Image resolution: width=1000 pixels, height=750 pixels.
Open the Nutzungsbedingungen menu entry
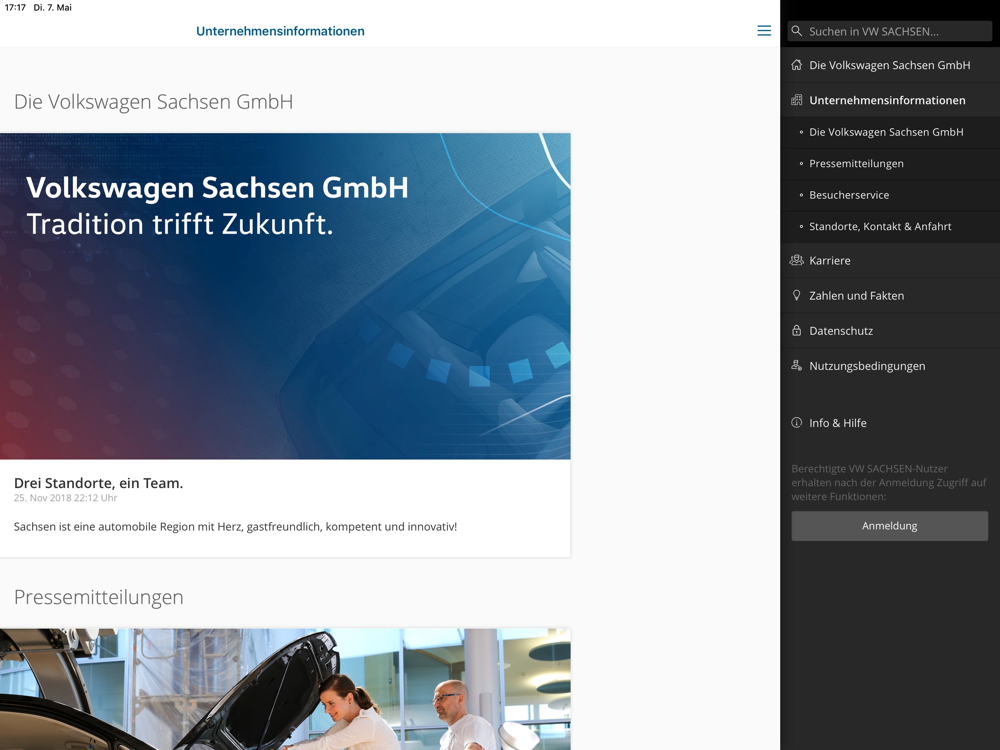tap(890, 365)
